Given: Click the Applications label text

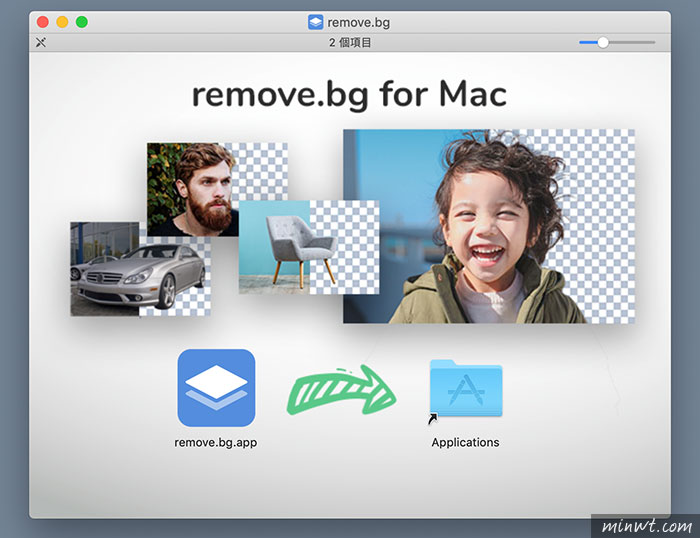Looking at the screenshot, I should coord(465,442).
